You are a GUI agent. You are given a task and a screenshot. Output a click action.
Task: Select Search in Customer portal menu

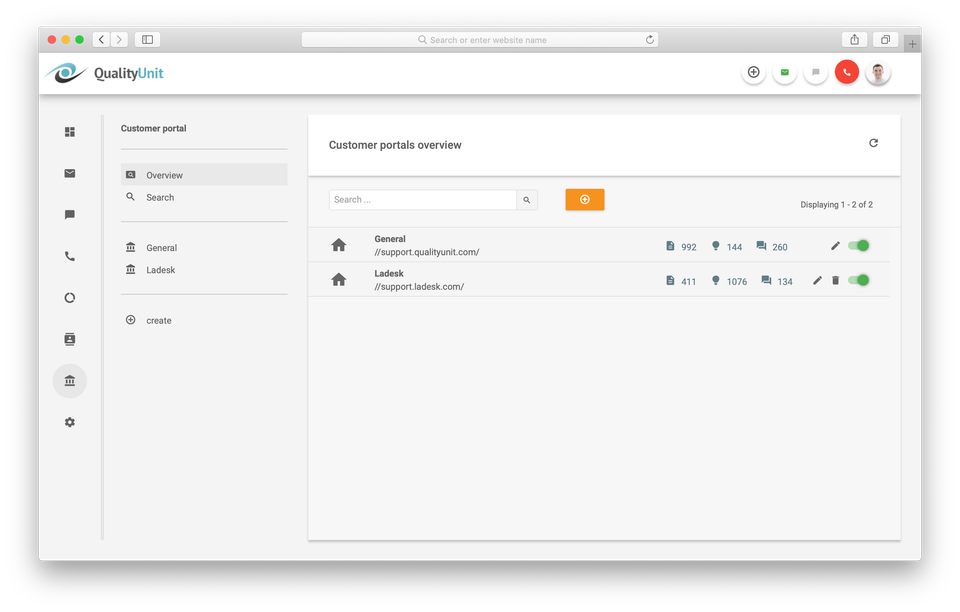click(160, 198)
